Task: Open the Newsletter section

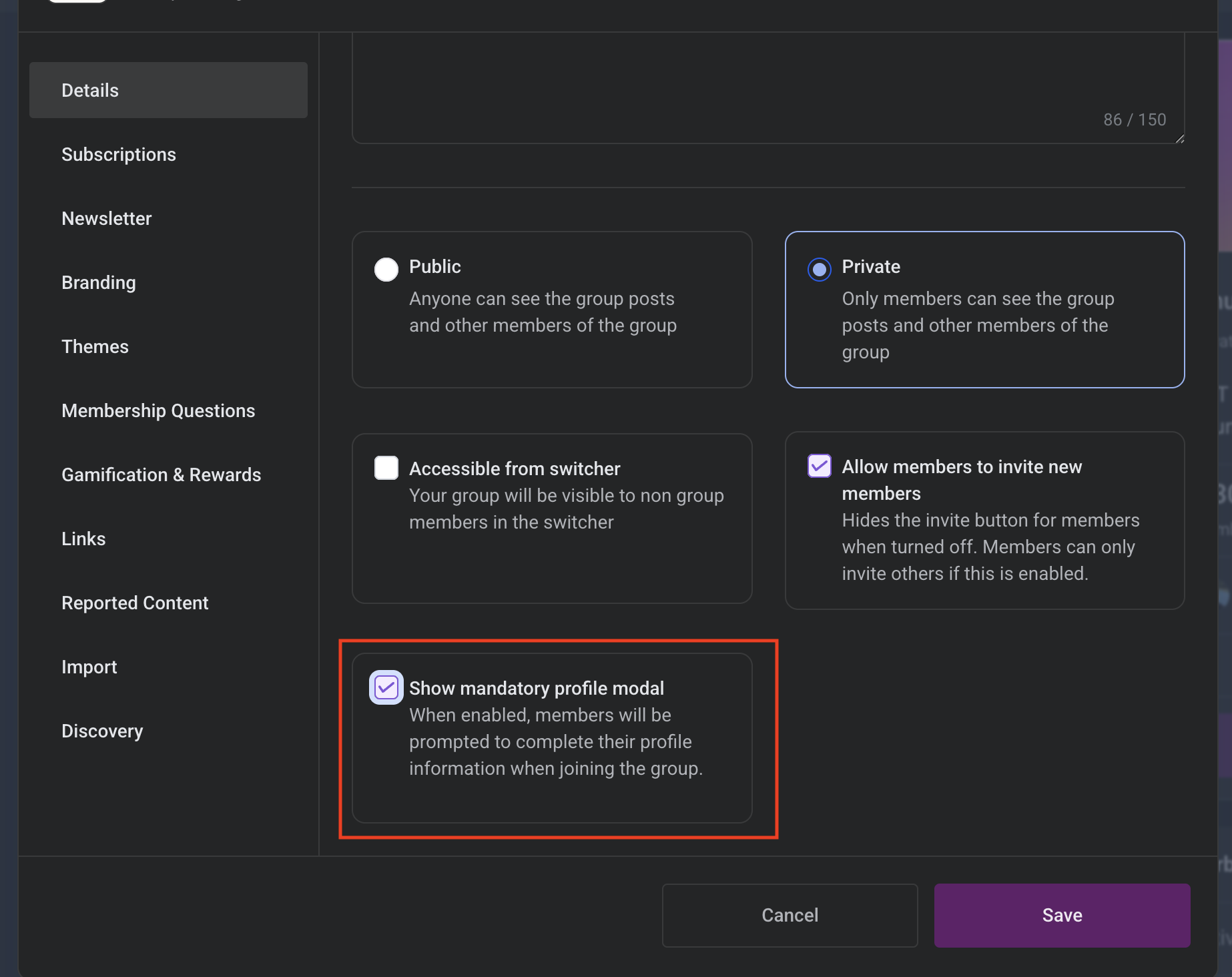Action: tap(107, 218)
